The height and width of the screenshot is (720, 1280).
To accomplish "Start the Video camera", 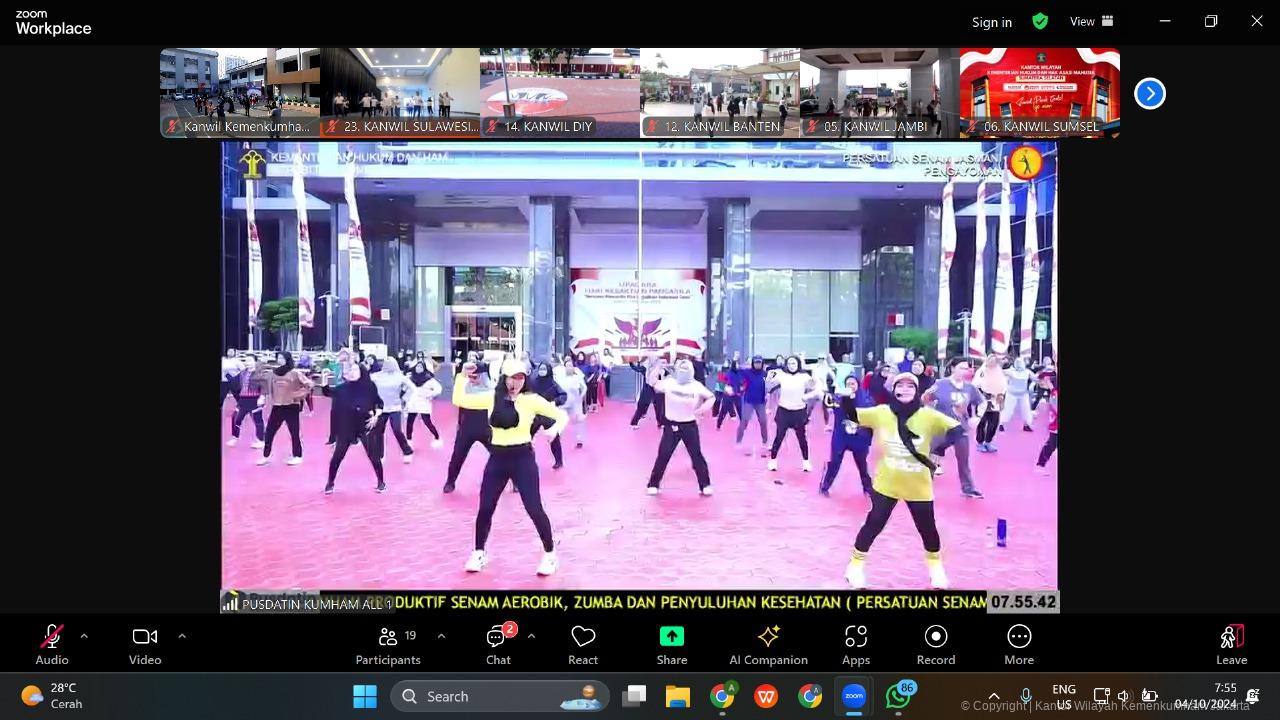I will click(x=145, y=644).
